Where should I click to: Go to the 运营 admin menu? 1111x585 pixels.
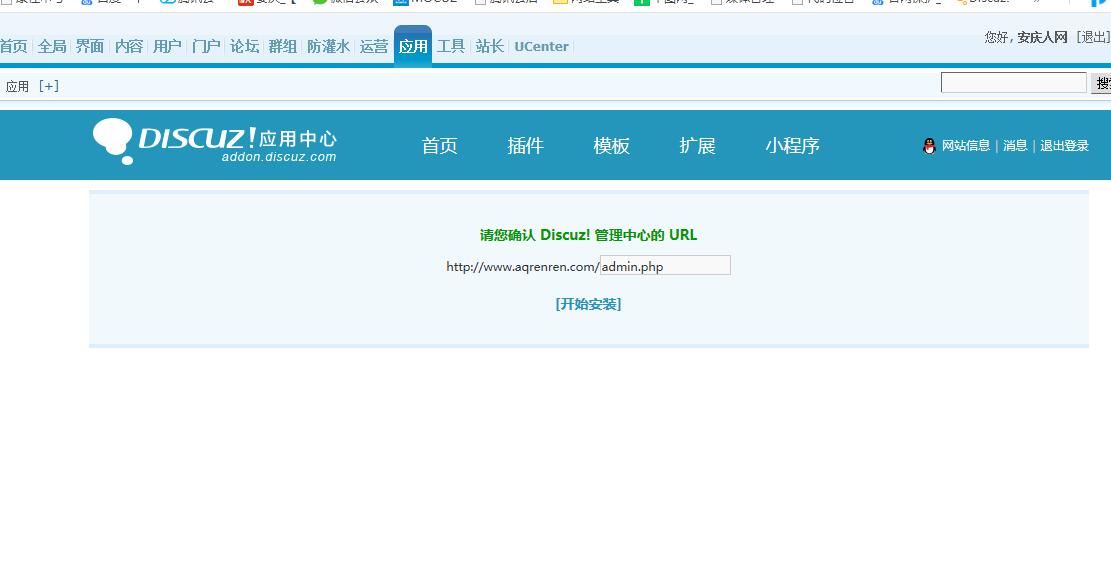[373, 47]
